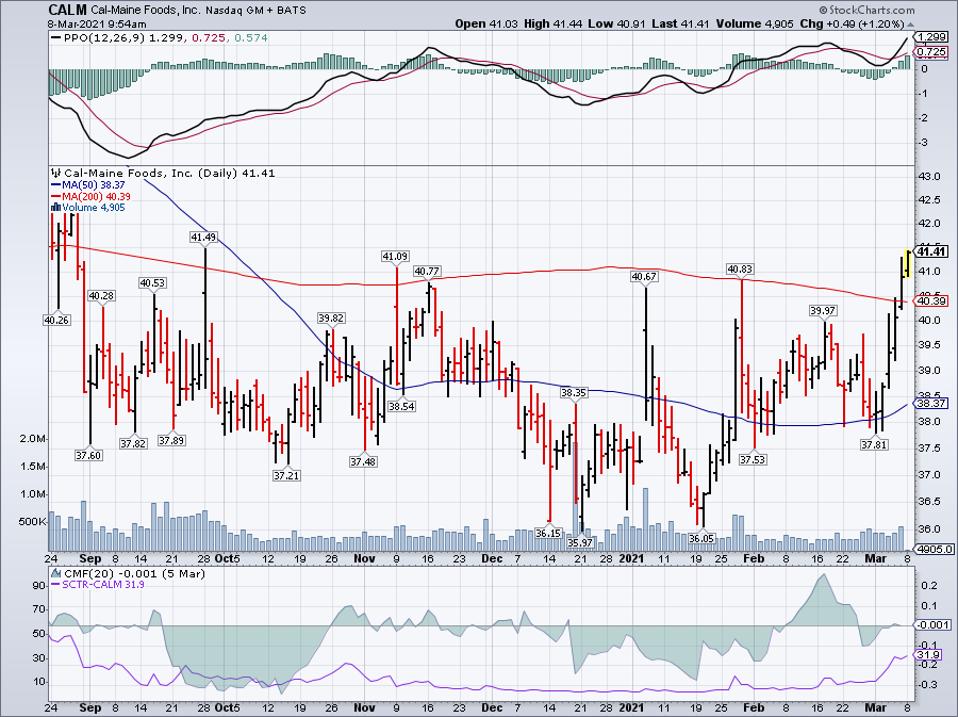Click the 37.53 price low label
The image size is (958, 717).
pyautogui.click(x=752, y=460)
